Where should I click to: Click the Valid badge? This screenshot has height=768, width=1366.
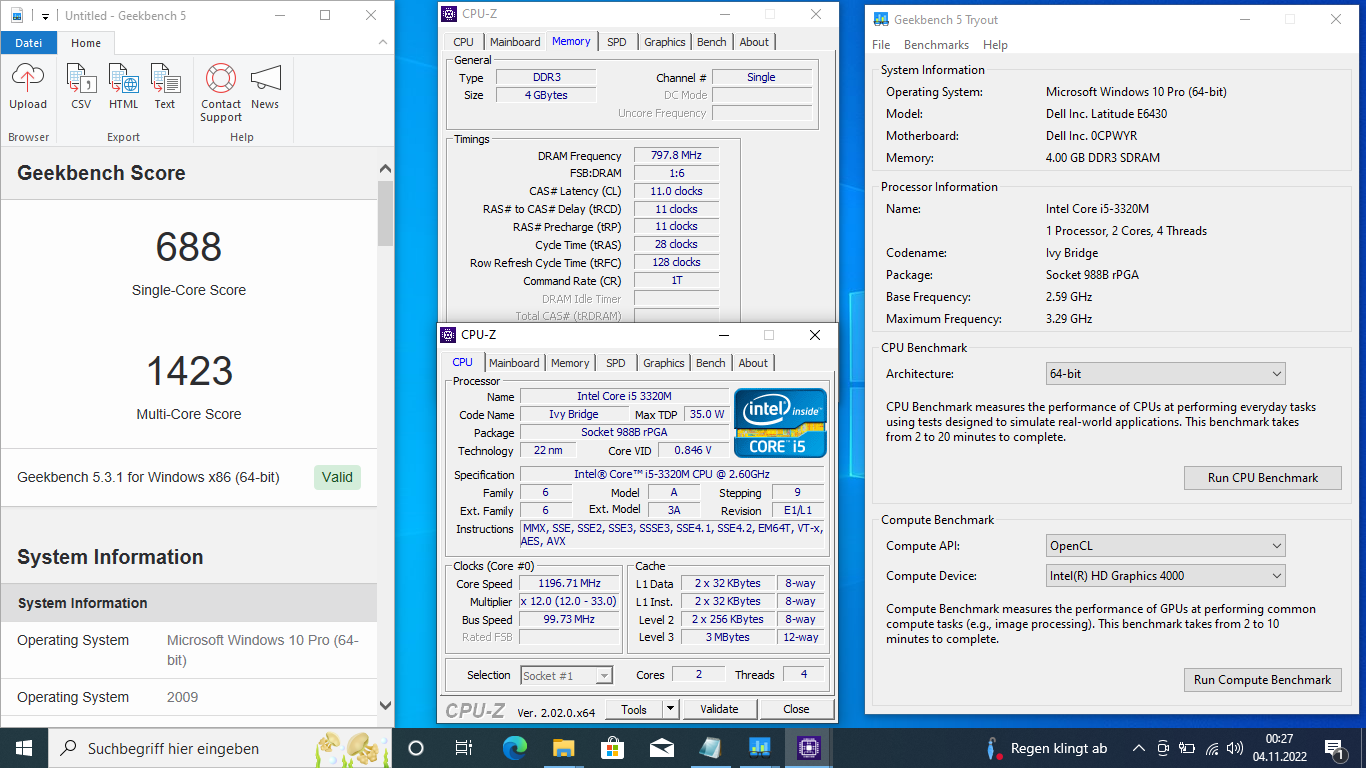point(337,477)
